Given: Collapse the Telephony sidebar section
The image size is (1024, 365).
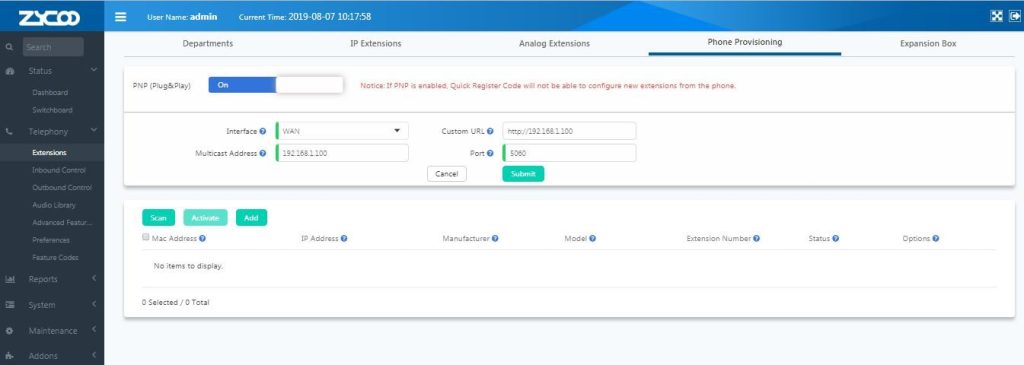Looking at the screenshot, I should coord(94,131).
